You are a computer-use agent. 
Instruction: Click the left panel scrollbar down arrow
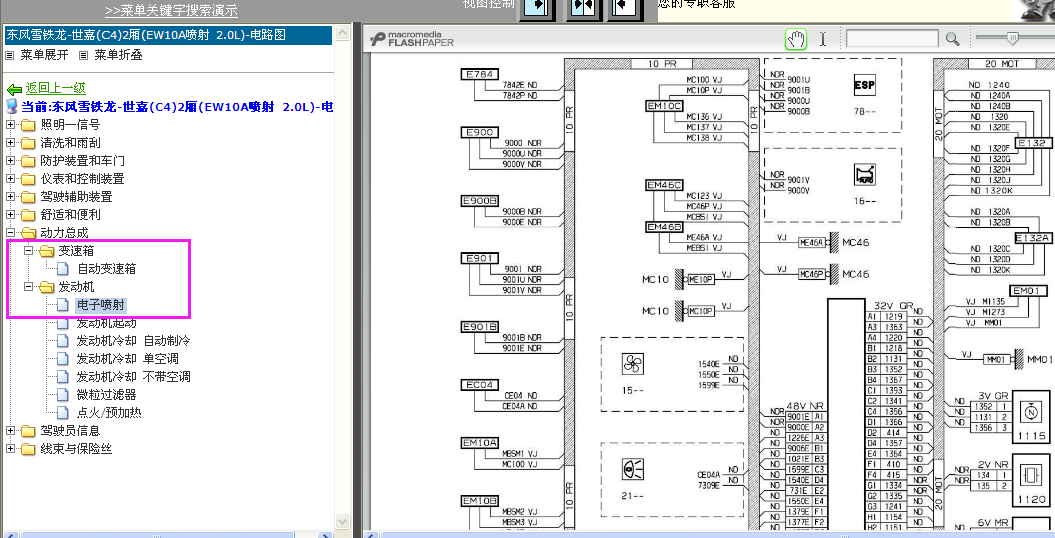click(343, 521)
